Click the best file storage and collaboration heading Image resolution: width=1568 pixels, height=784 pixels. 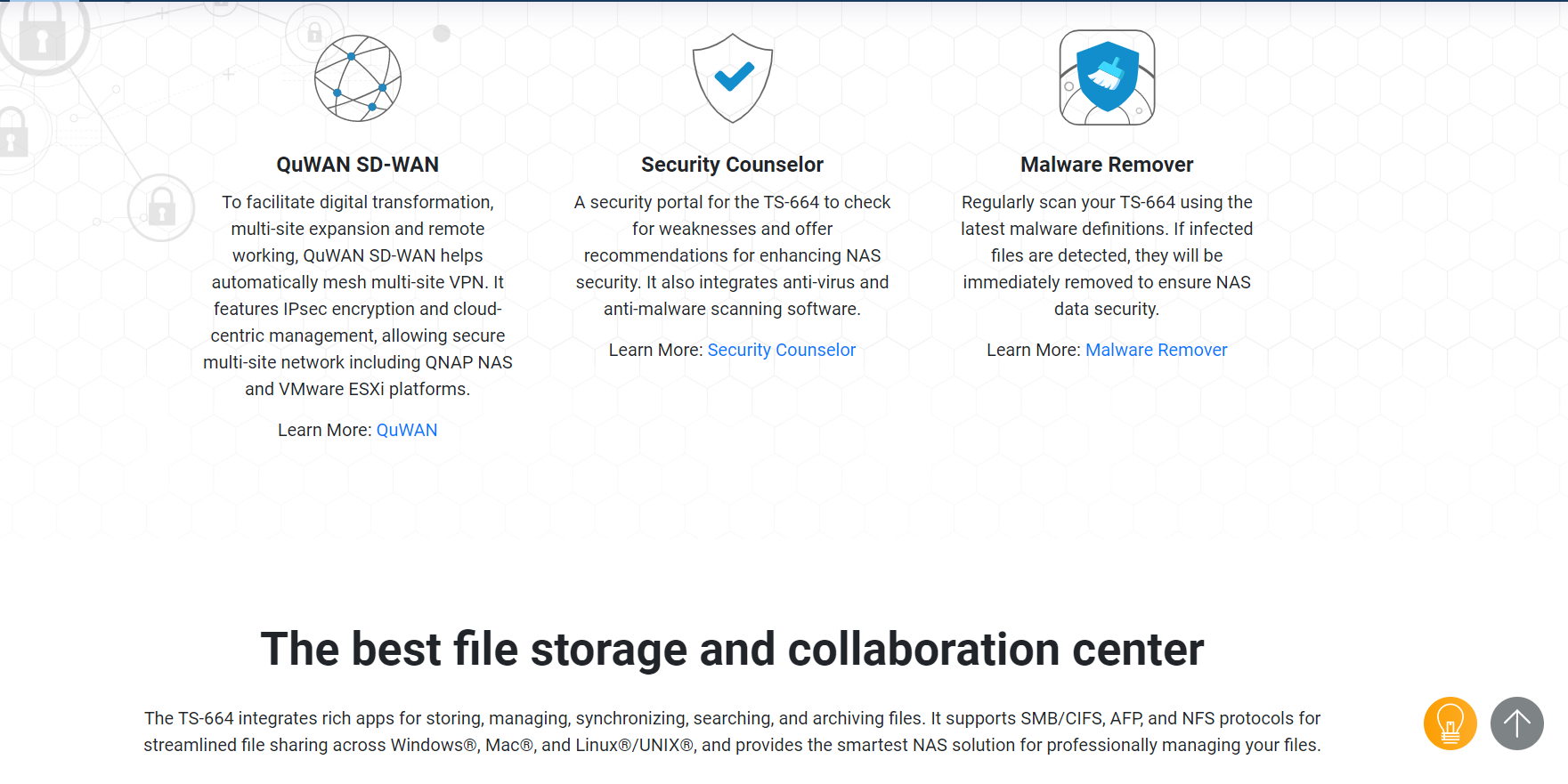732,649
